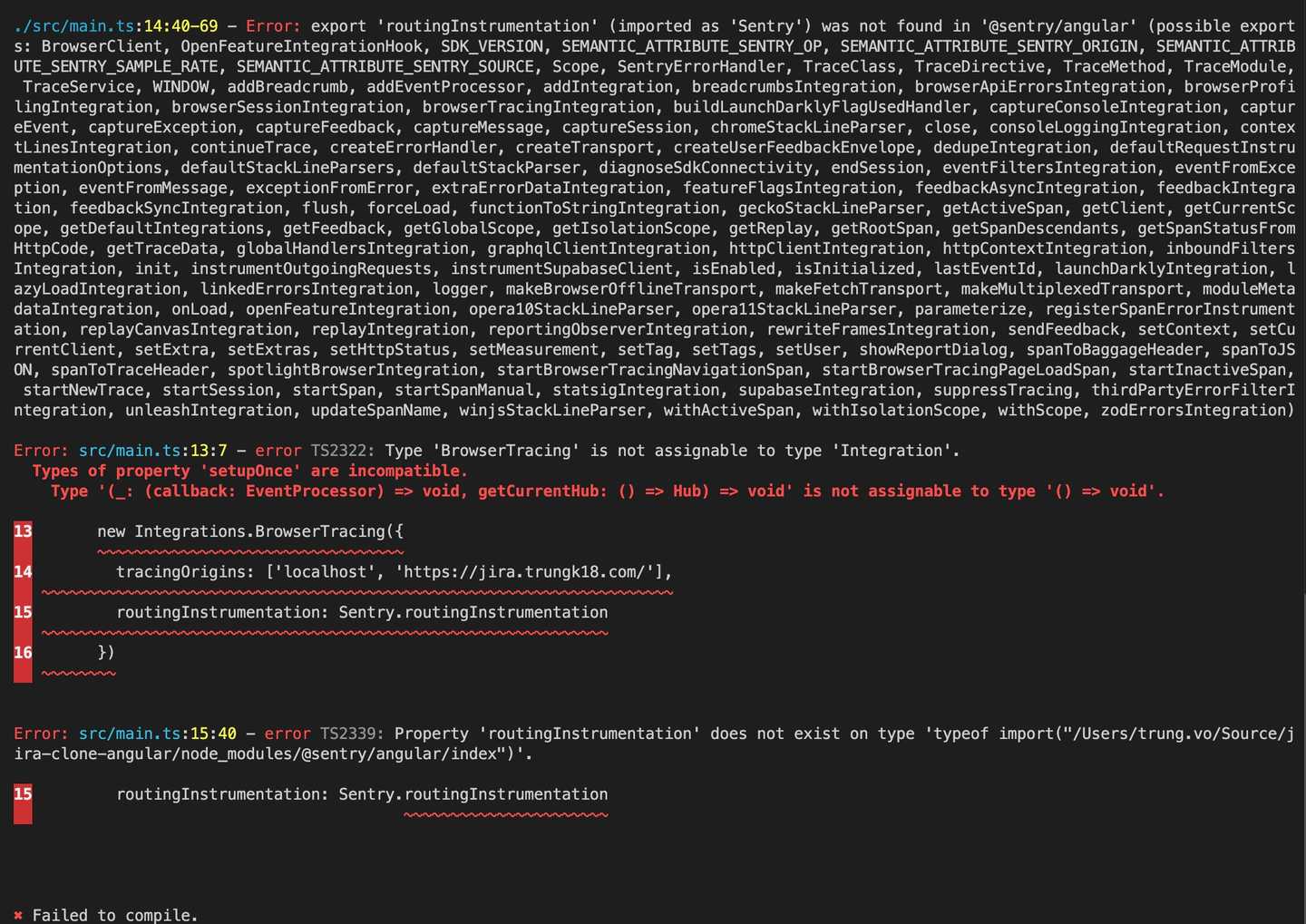Screen dimensions: 1306x924
Task: Click the closing '})' on line 16
Action: [106, 653]
